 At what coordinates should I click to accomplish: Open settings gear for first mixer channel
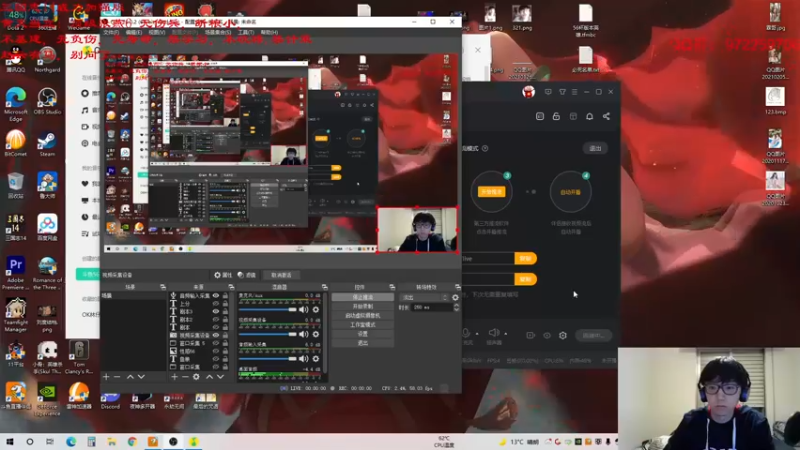[x=316, y=310]
